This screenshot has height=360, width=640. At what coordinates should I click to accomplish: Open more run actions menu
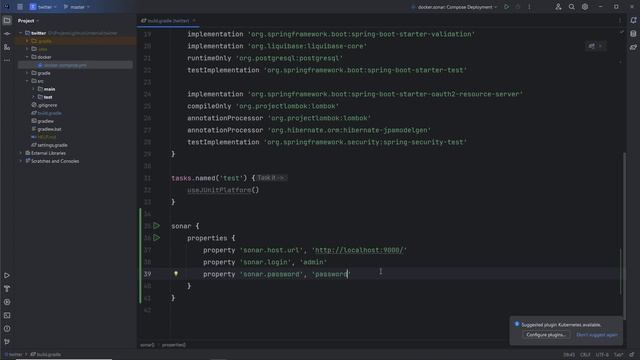(x=529, y=7)
